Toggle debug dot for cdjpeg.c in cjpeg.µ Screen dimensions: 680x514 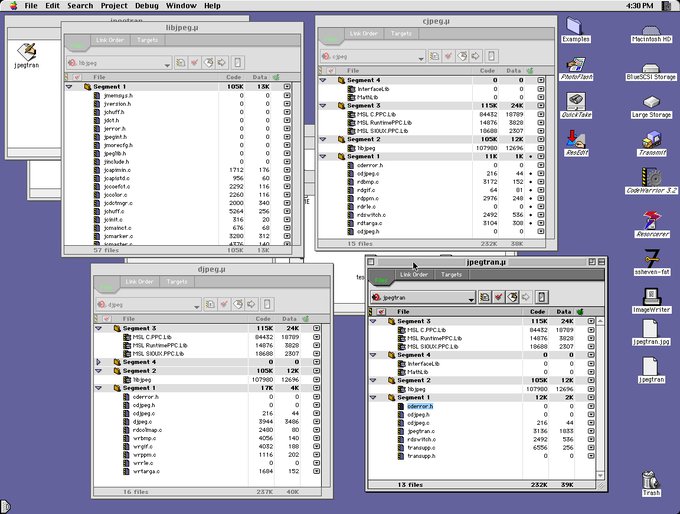pos(530,174)
